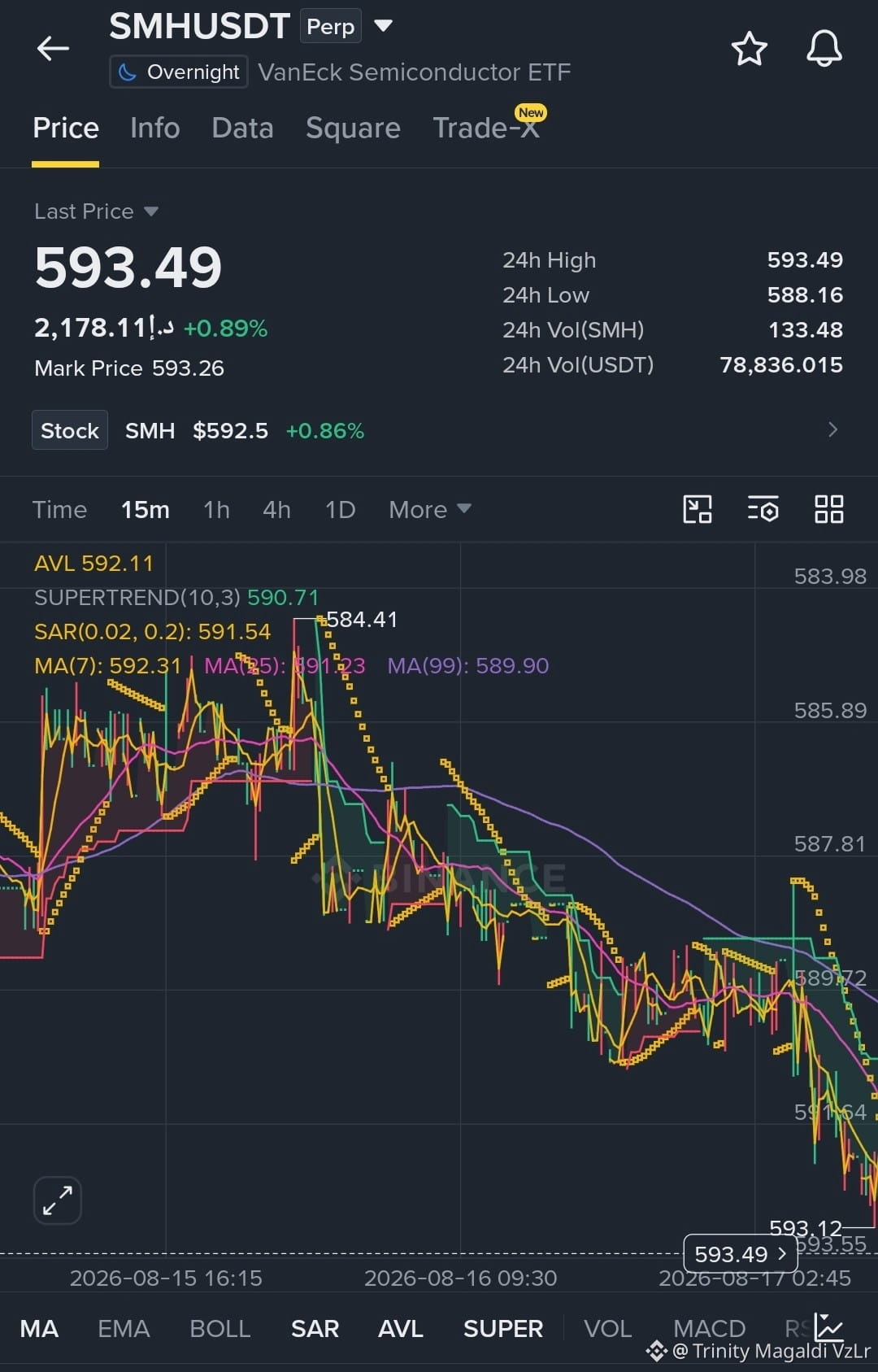
Task: Open the multi-chart grid layout icon
Action: pos(829,509)
